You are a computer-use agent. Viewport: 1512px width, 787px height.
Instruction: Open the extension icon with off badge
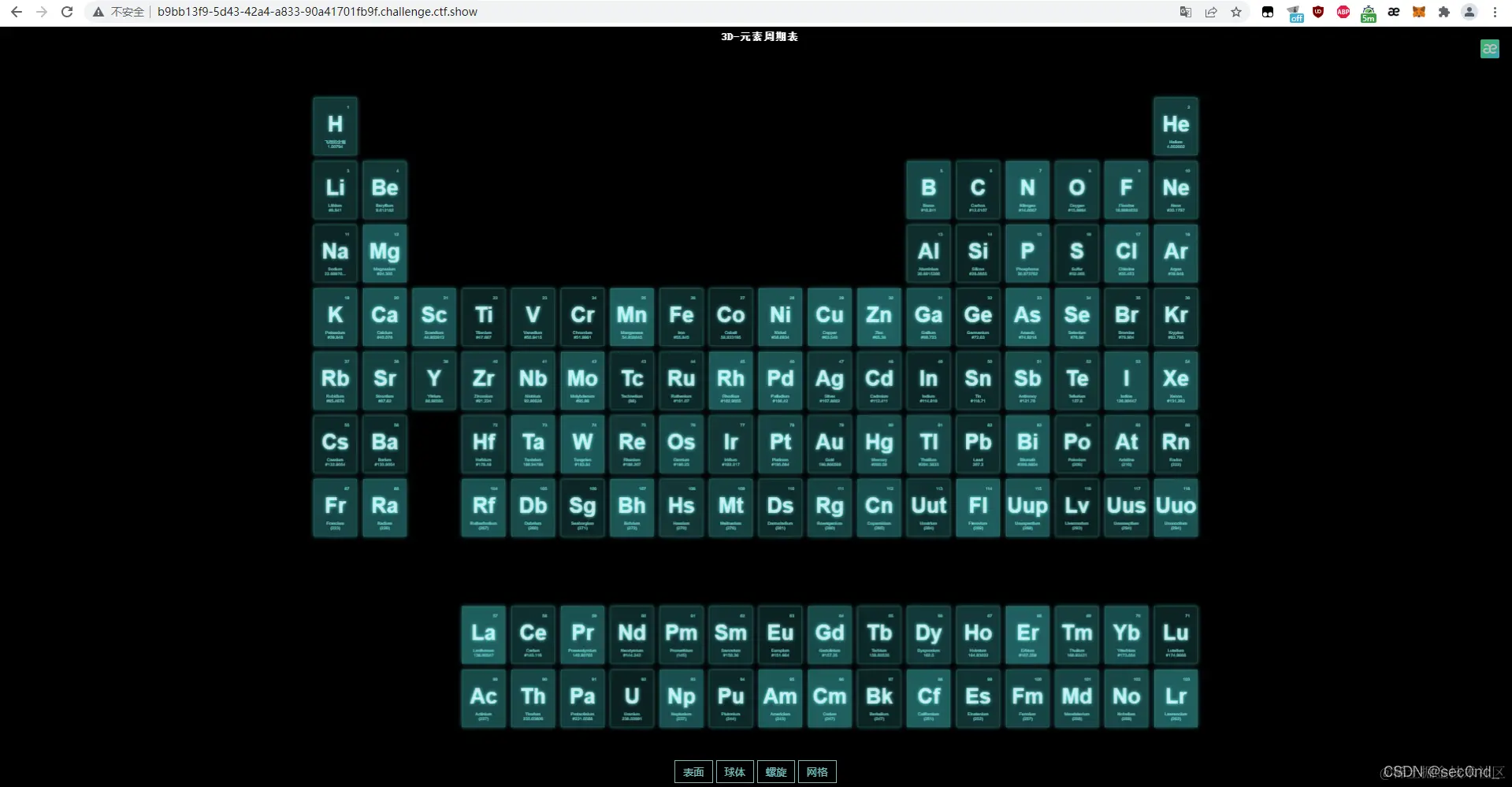click(x=1295, y=13)
